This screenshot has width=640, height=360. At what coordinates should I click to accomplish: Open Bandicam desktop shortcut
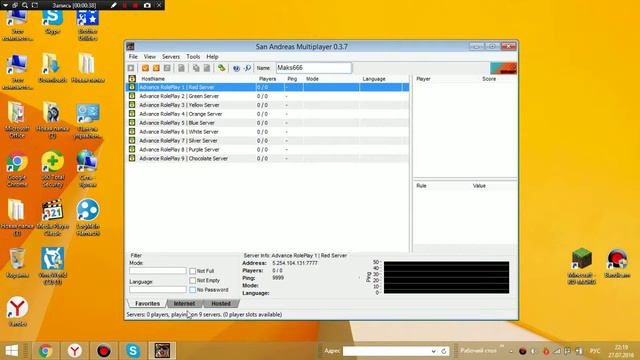(617, 264)
